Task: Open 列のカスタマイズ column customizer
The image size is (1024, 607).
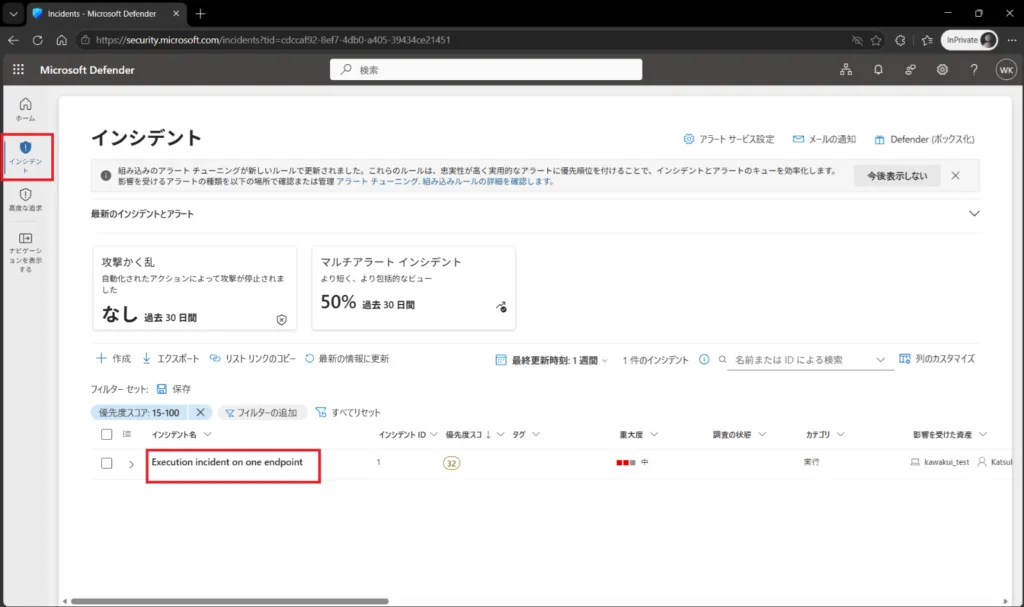Action: click(936, 359)
